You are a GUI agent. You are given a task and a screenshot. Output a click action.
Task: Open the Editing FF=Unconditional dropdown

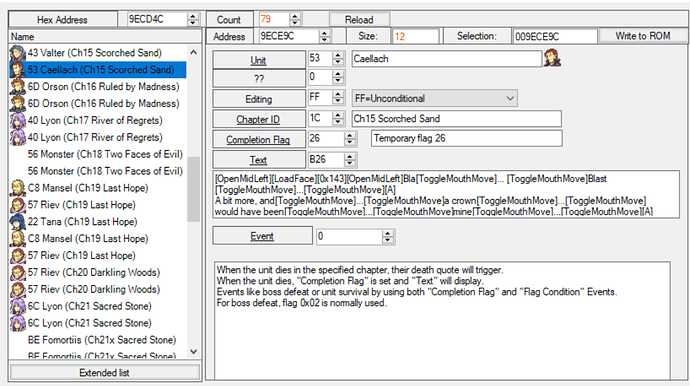pos(435,99)
